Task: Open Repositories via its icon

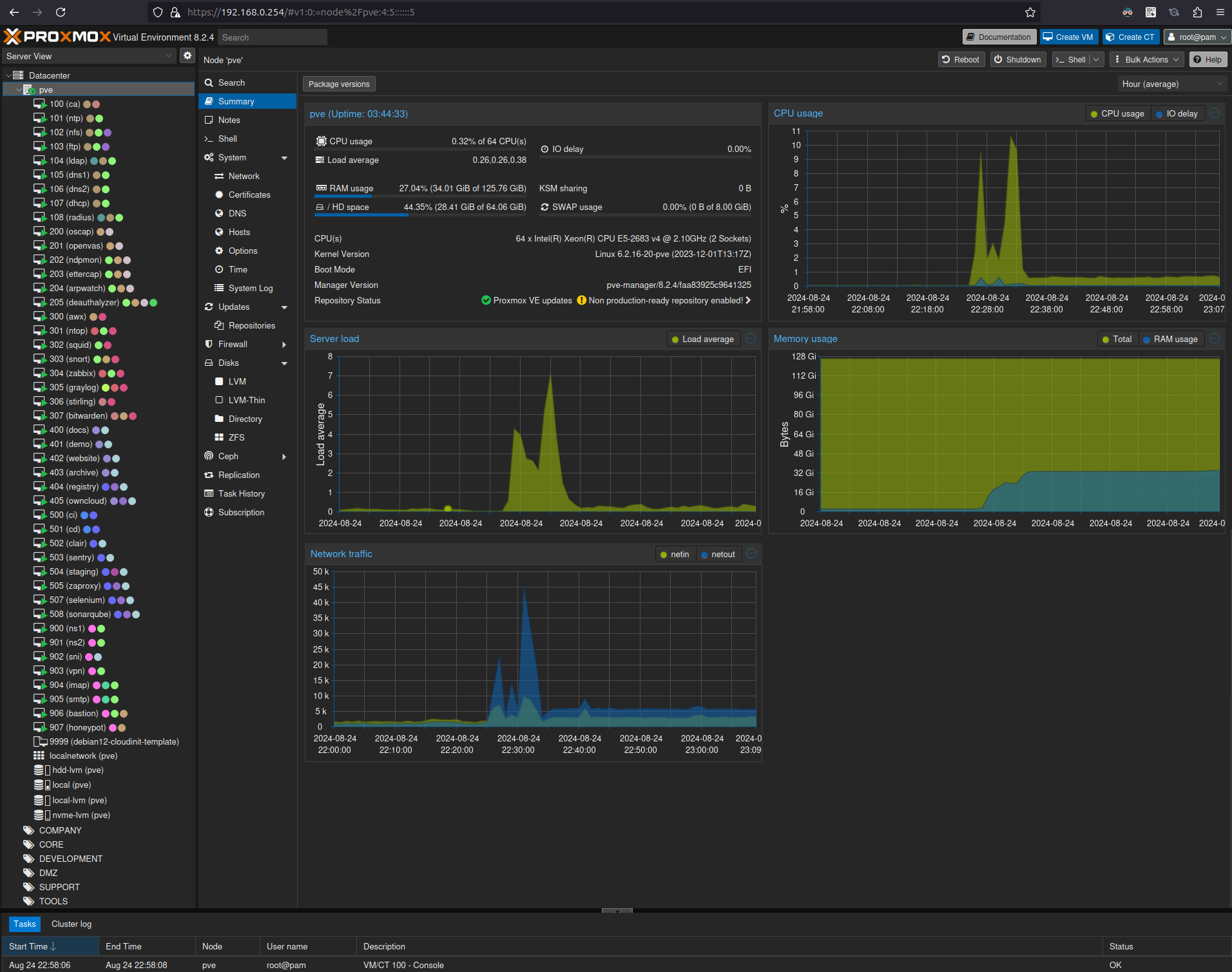Action: click(x=219, y=325)
